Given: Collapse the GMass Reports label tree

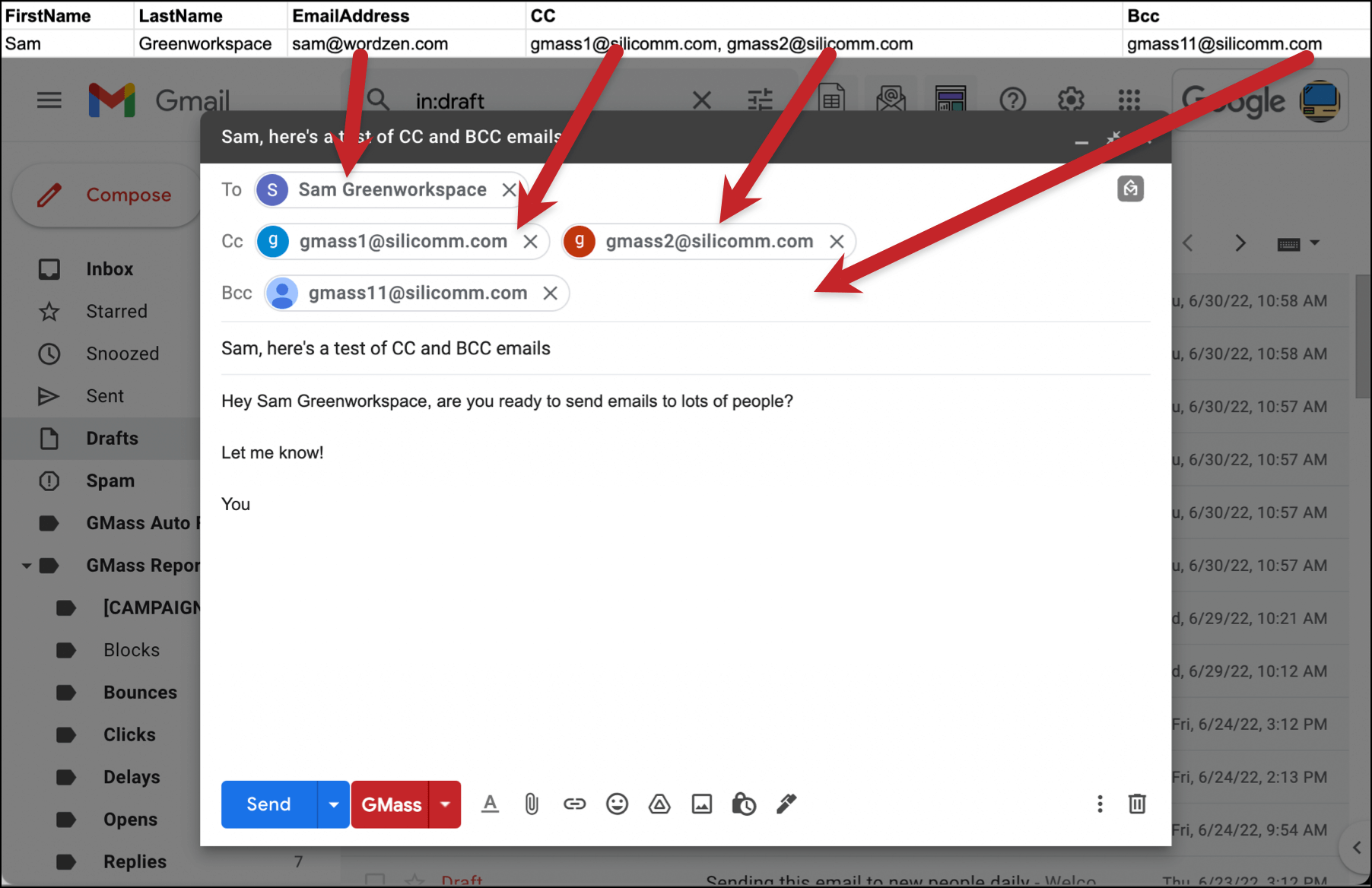Looking at the screenshot, I should (27, 566).
